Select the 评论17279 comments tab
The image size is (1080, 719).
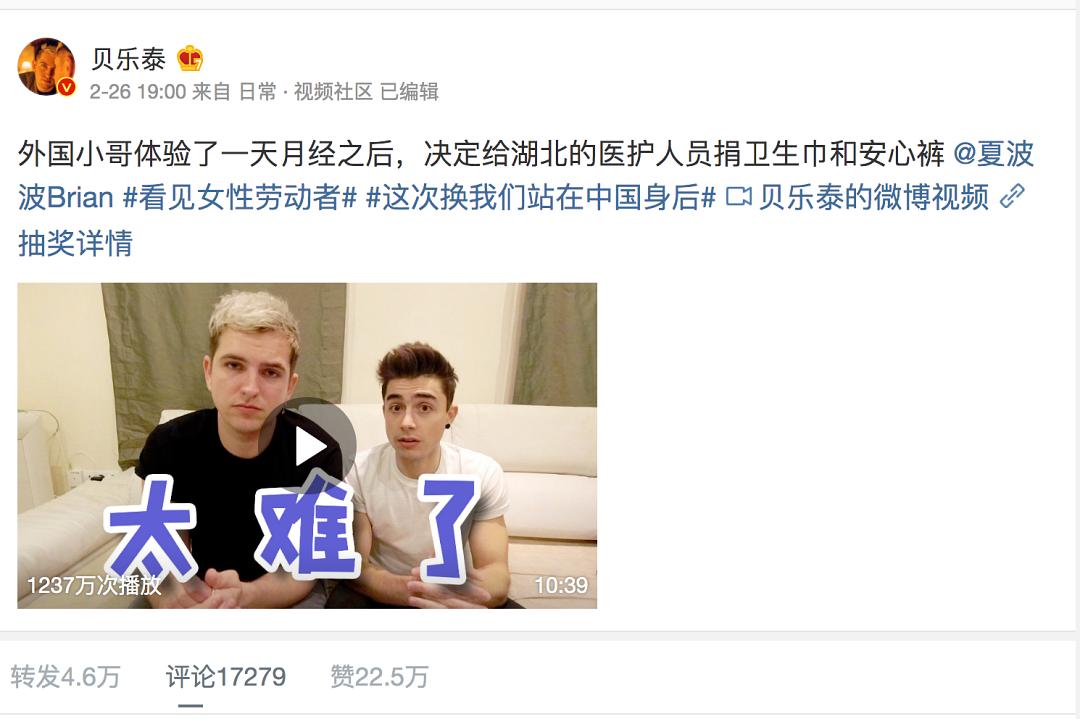coord(226,676)
